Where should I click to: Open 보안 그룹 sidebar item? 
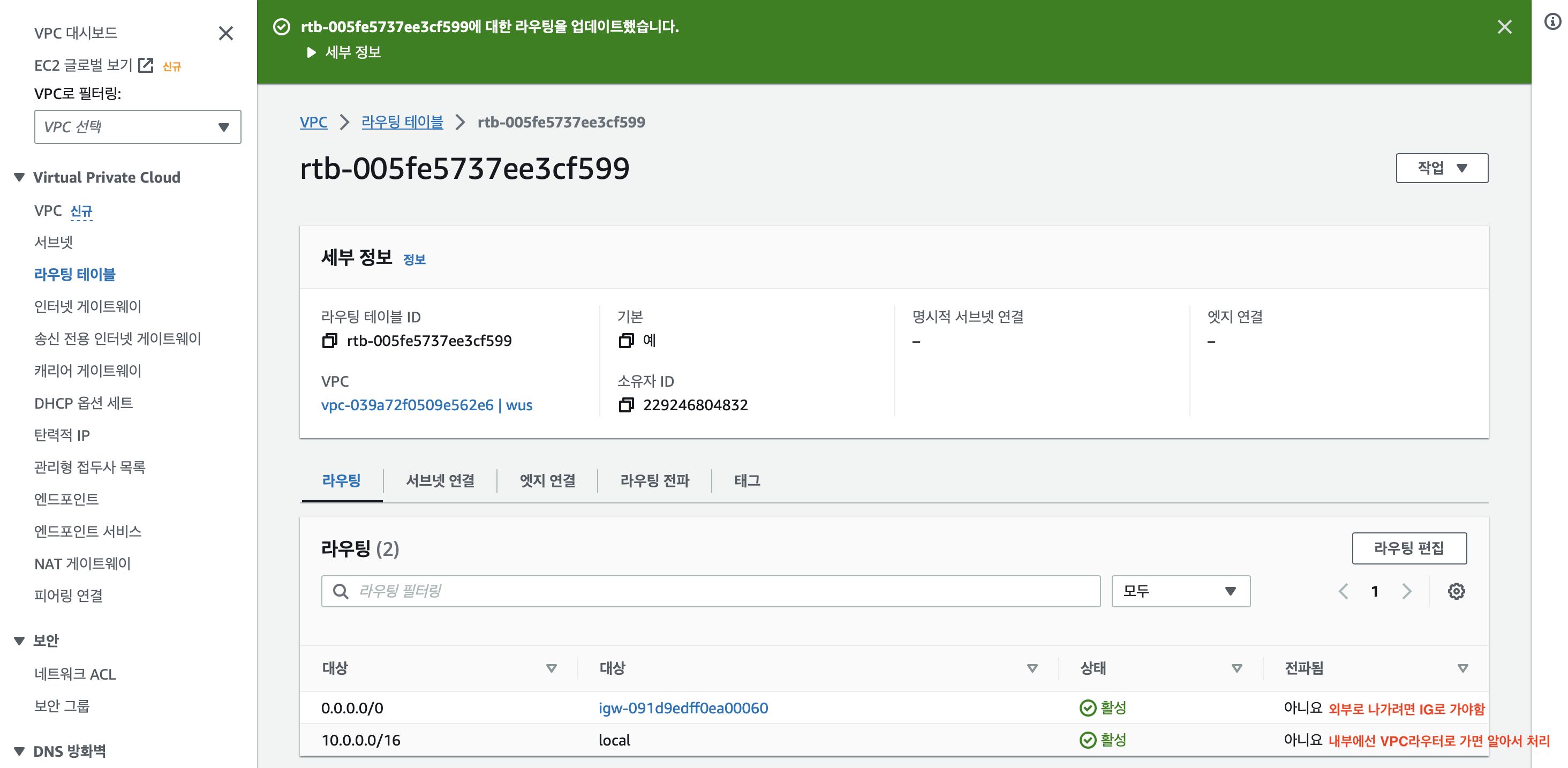click(62, 706)
